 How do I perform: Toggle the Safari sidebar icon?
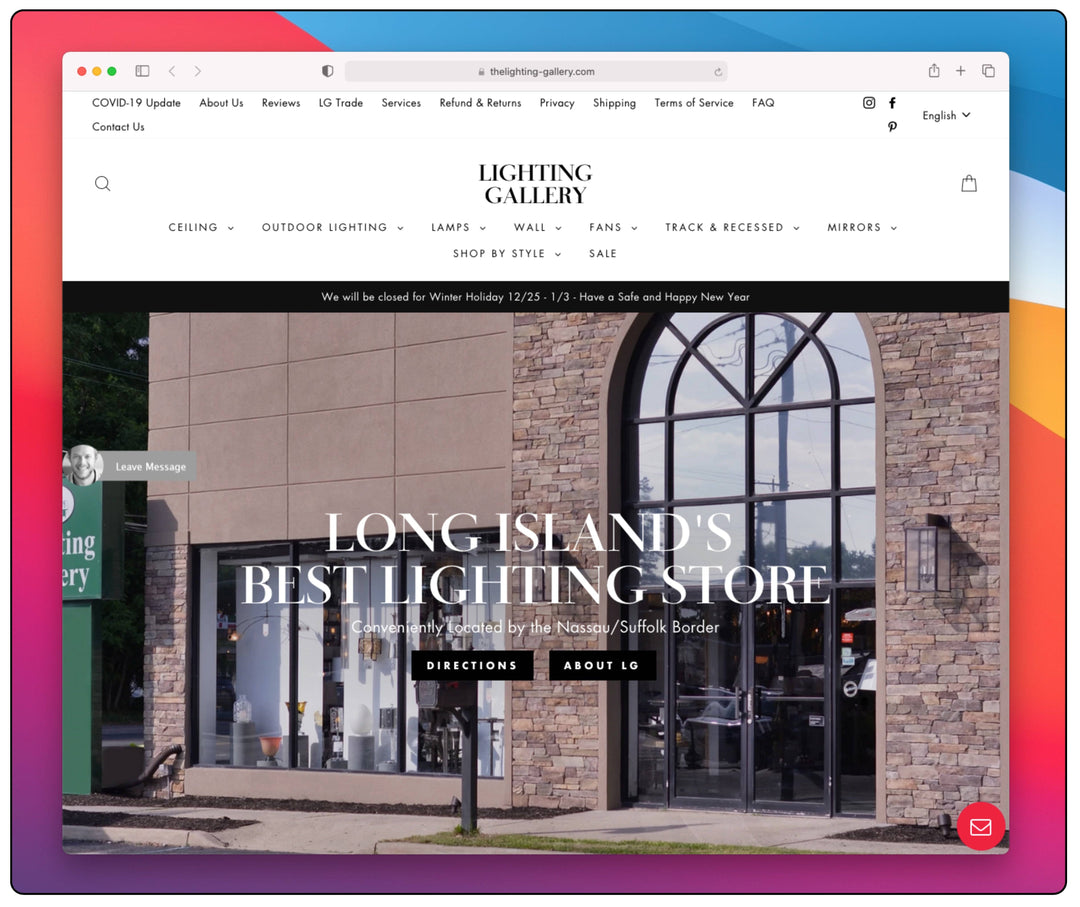coord(142,71)
